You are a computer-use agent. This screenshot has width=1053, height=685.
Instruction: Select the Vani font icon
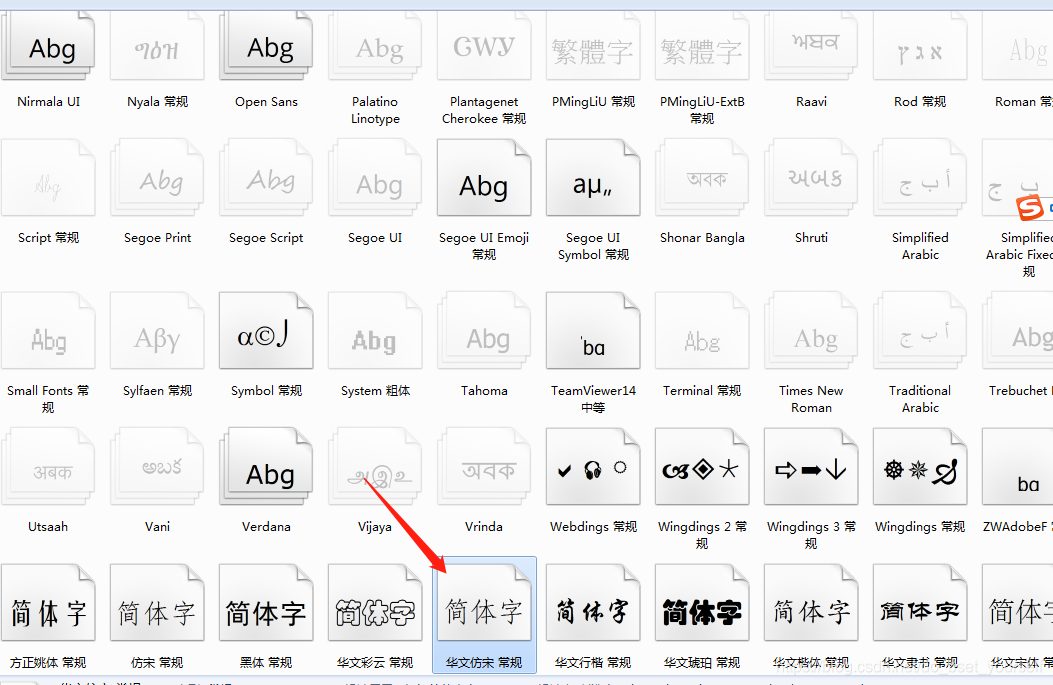(157, 467)
